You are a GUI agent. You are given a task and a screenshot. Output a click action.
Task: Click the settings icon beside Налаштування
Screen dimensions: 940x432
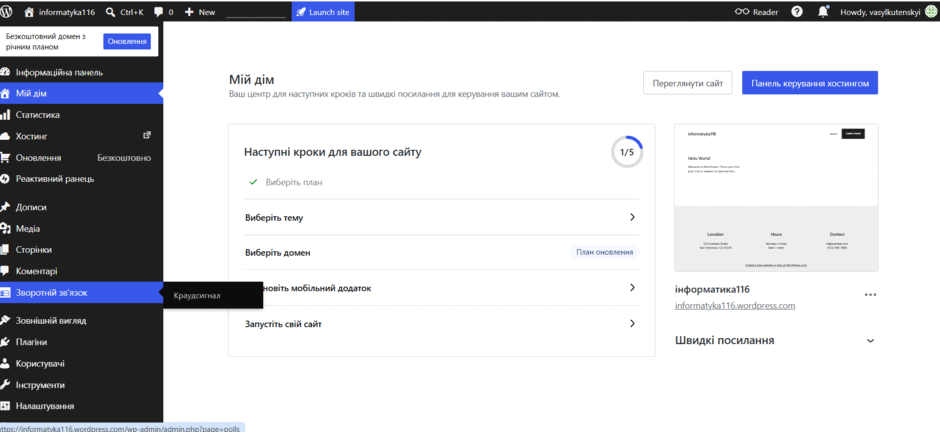(5, 406)
